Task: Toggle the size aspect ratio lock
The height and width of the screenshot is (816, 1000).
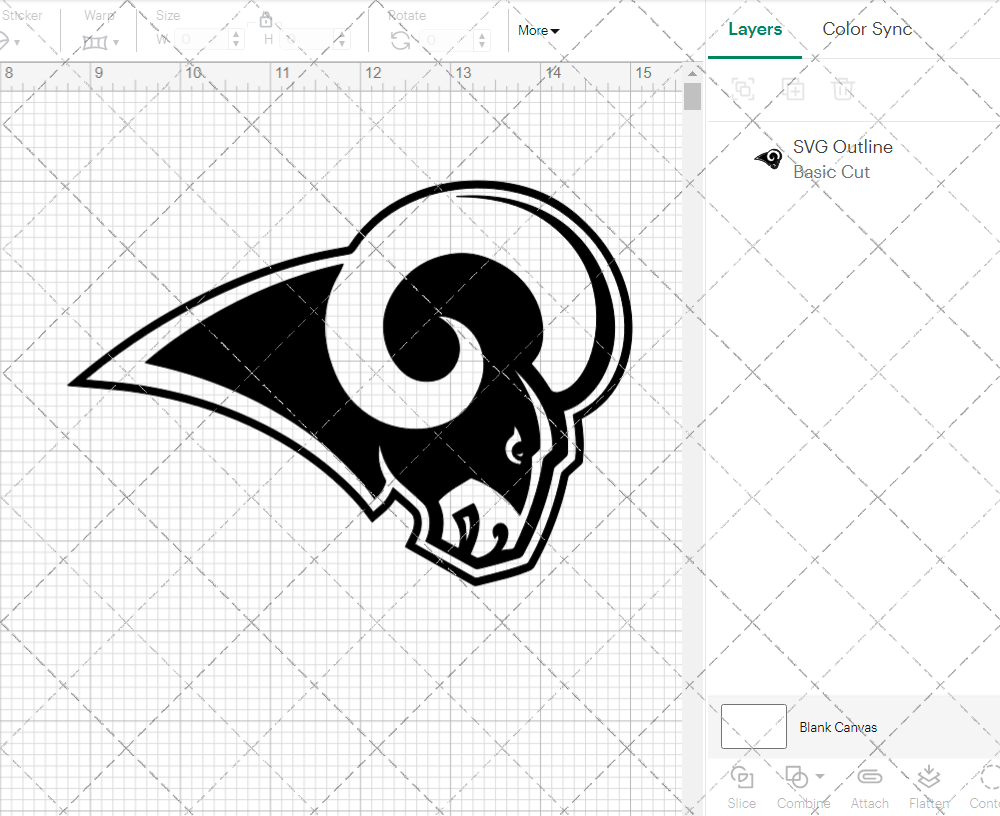Action: click(266, 20)
